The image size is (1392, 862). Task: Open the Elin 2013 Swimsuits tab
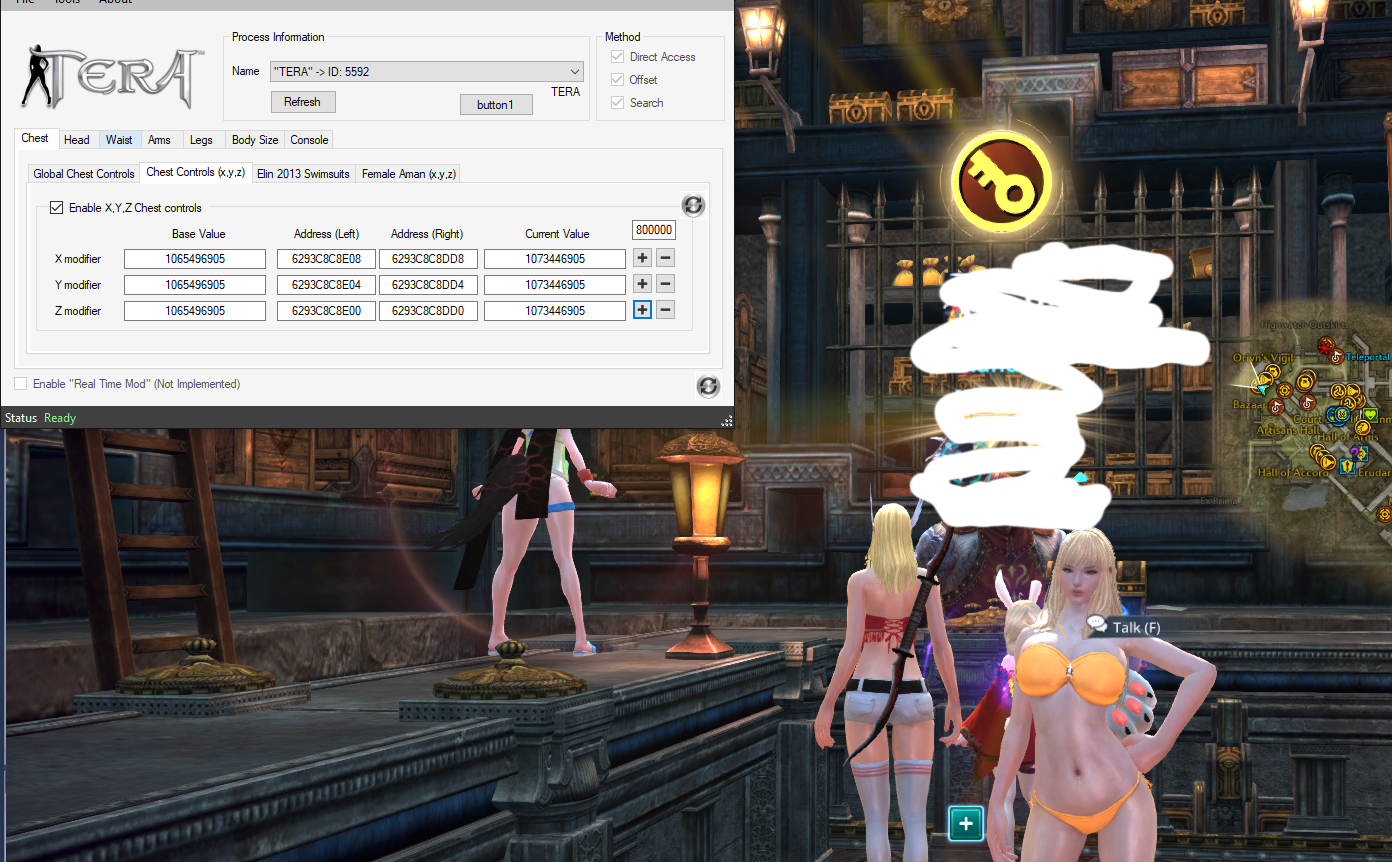point(303,174)
